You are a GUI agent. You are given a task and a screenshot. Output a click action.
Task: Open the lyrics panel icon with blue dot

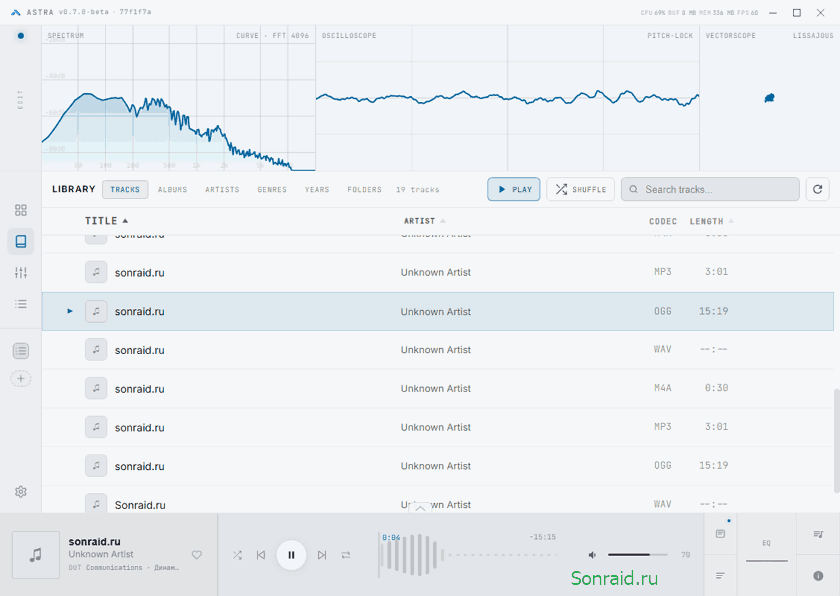click(x=721, y=533)
